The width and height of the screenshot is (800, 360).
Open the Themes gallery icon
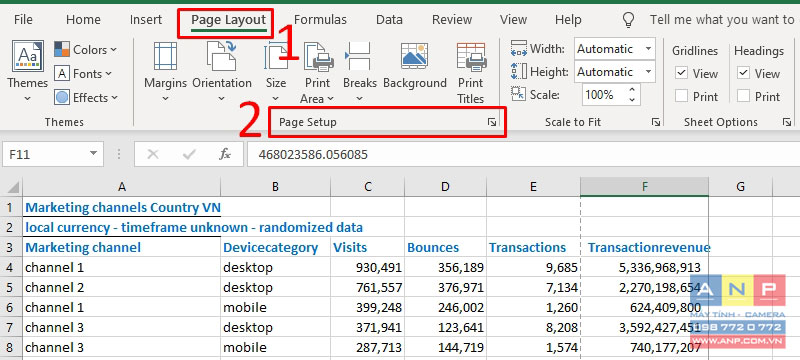[28, 56]
